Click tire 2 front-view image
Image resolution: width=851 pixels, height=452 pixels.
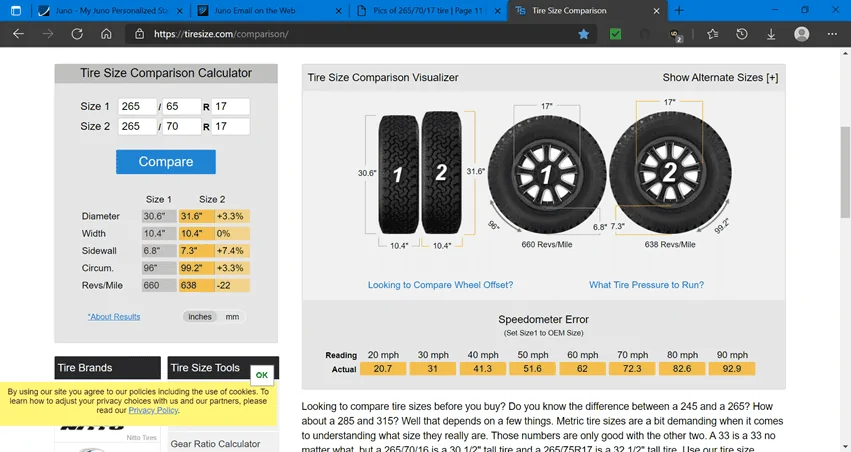click(441, 173)
